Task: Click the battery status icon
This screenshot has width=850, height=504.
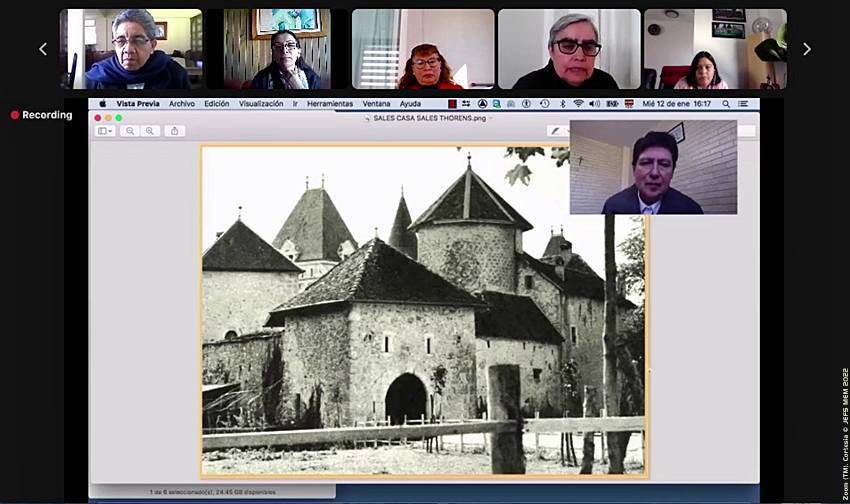Action: (612, 104)
